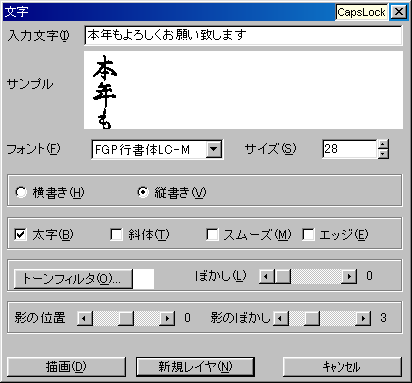The image size is (412, 383).
Task: Click the ぼかし(L) slider thumb
Action: (283, 276)
